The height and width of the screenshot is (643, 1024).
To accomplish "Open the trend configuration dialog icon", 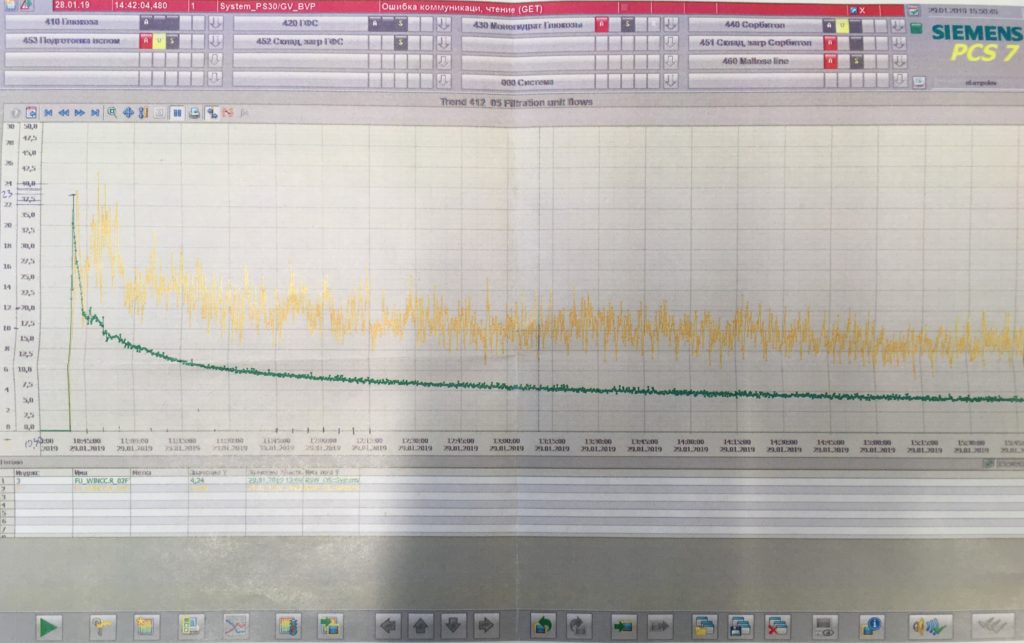I will (31, 113).
